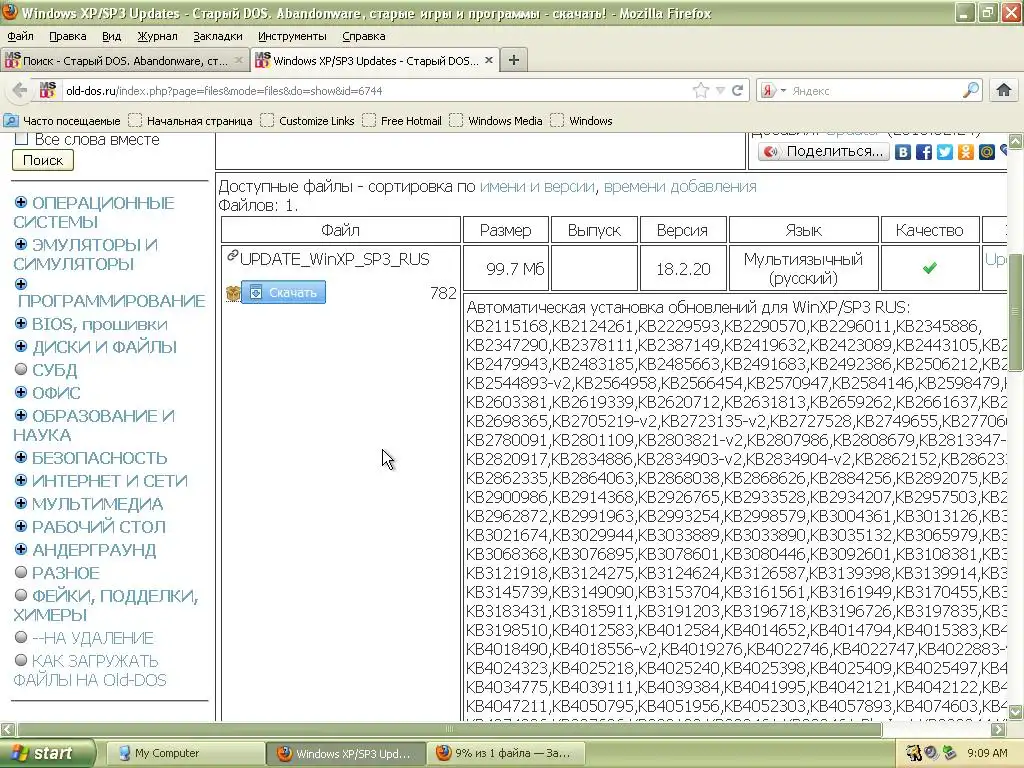Expand АНДЕРГРАУНД category
Viewport: 1024px width, 768px height.
tap(21, 549)
